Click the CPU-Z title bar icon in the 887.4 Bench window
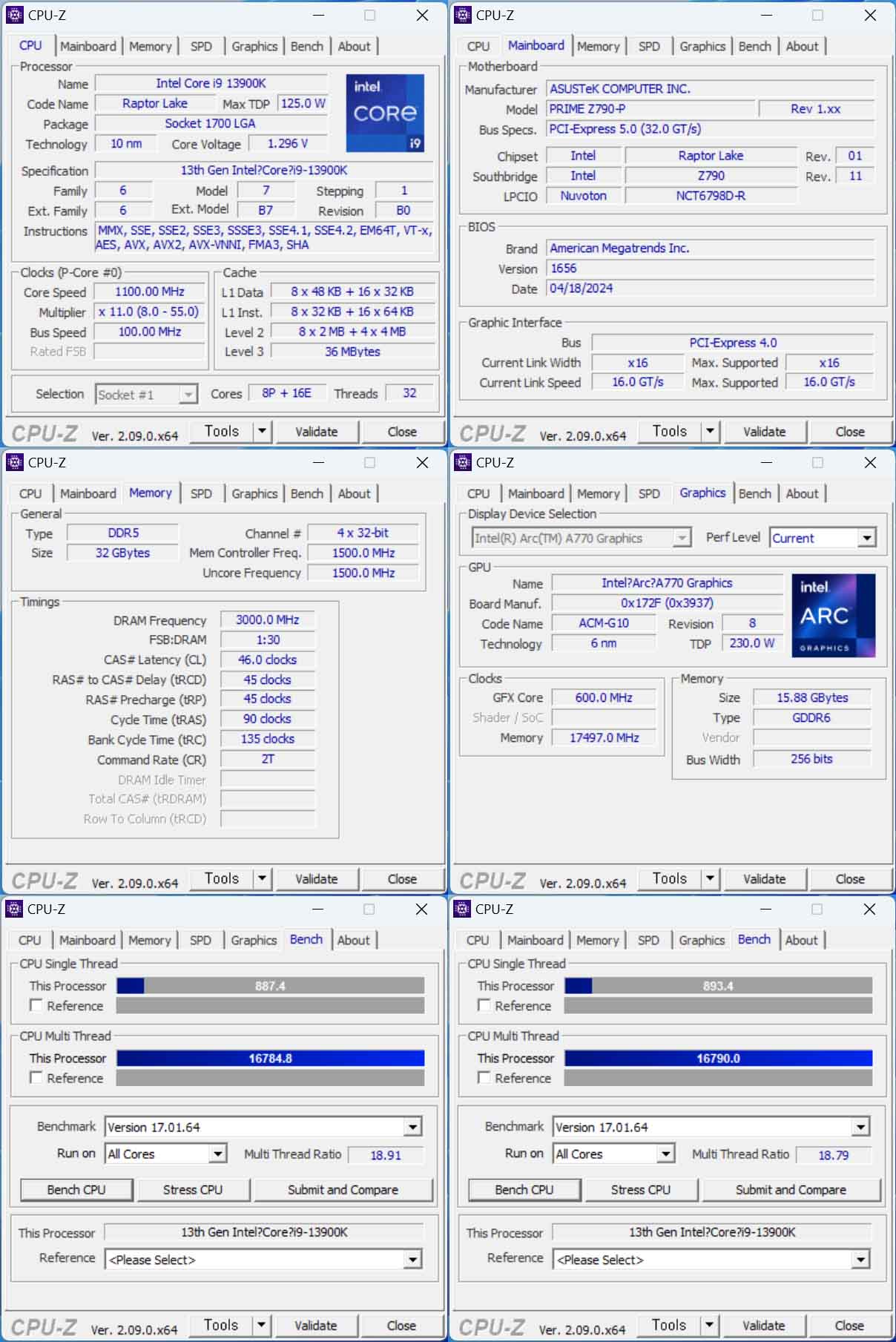Screen dimensions: 896x1342 [x=15, y=909]
